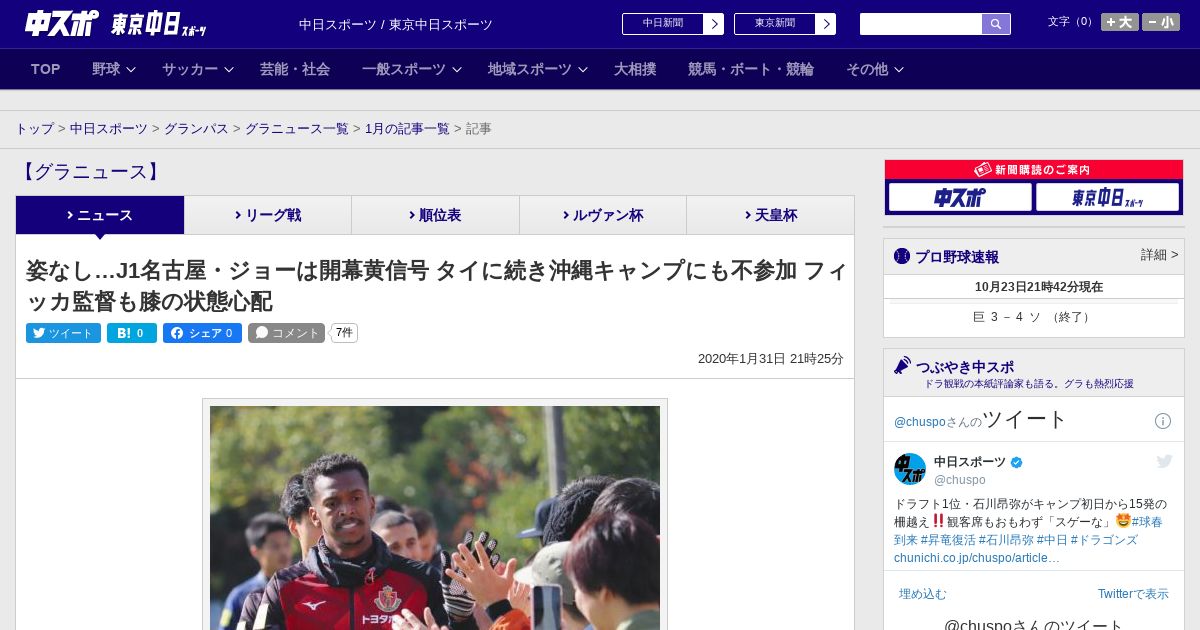Click the search magnifier button

(x=996, y=24)
